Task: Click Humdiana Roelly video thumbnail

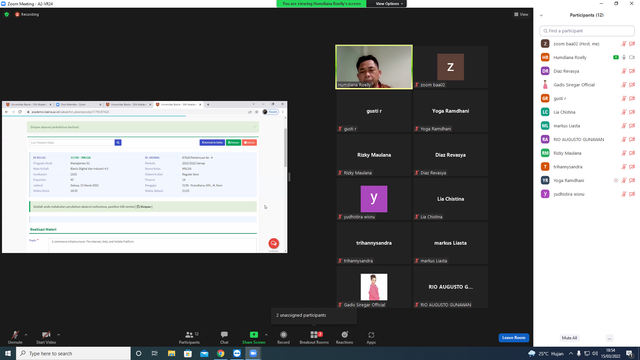Action: coord(374,67)
